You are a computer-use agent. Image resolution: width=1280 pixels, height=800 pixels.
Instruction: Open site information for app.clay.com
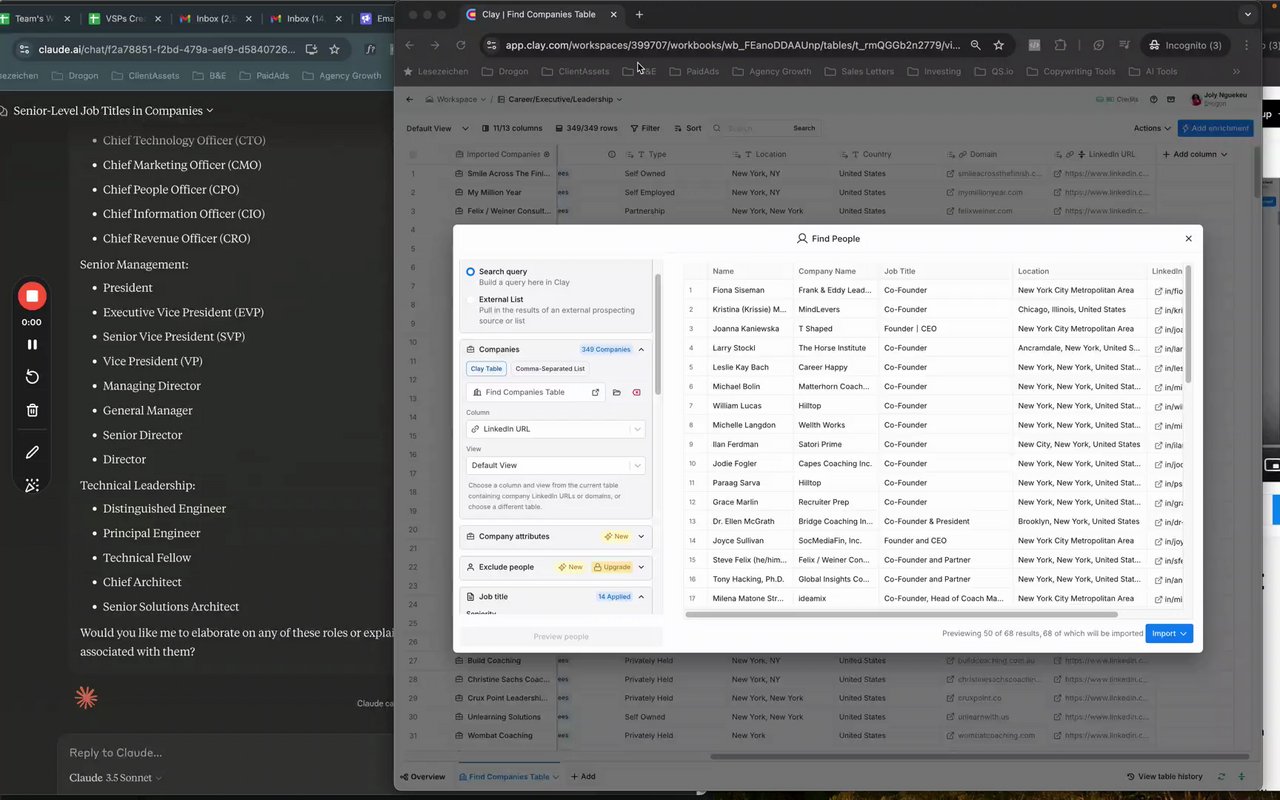(490, 45)
